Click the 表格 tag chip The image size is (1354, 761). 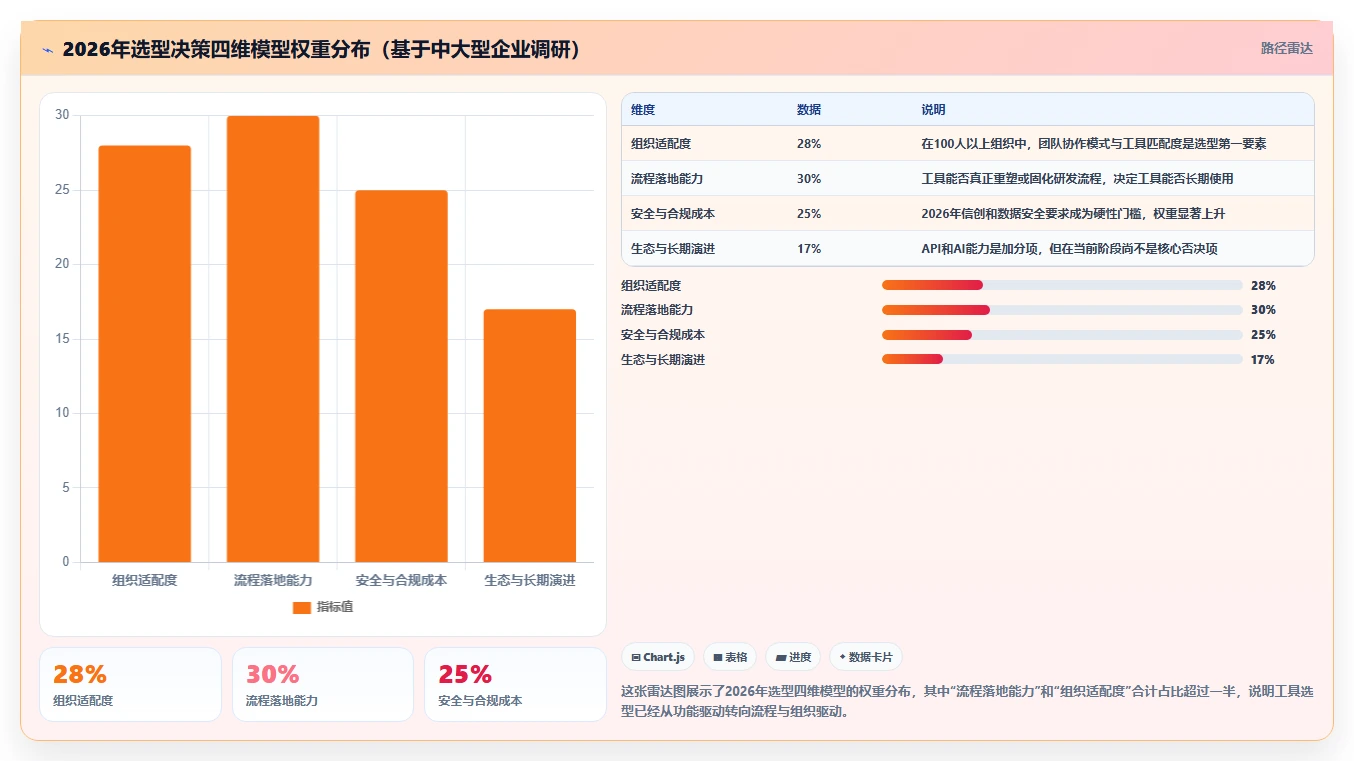(x=730, y=657)
